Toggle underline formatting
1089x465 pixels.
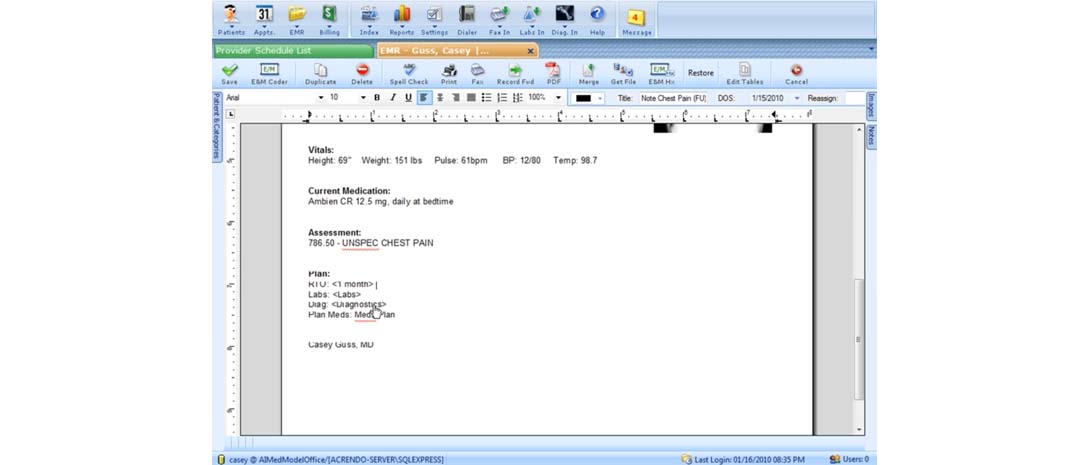tap(408, 98)
